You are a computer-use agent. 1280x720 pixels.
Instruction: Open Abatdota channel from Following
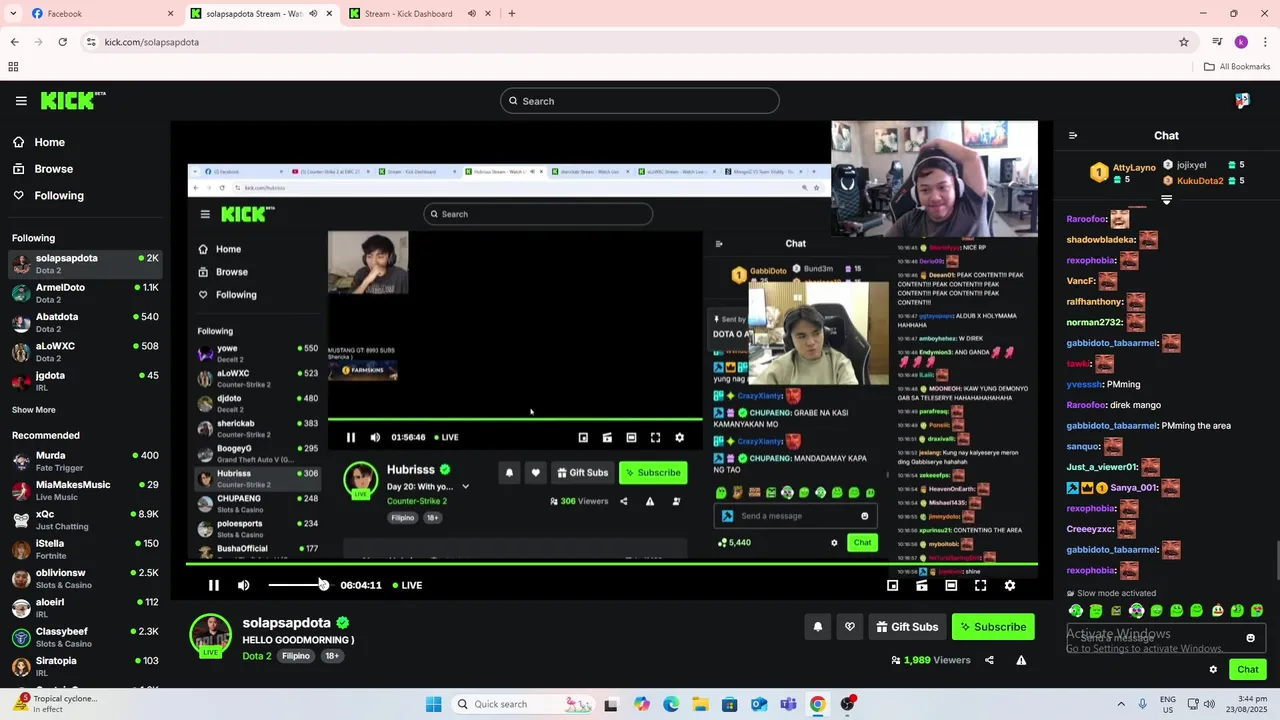pyautogui.click(x=86, y=322)
